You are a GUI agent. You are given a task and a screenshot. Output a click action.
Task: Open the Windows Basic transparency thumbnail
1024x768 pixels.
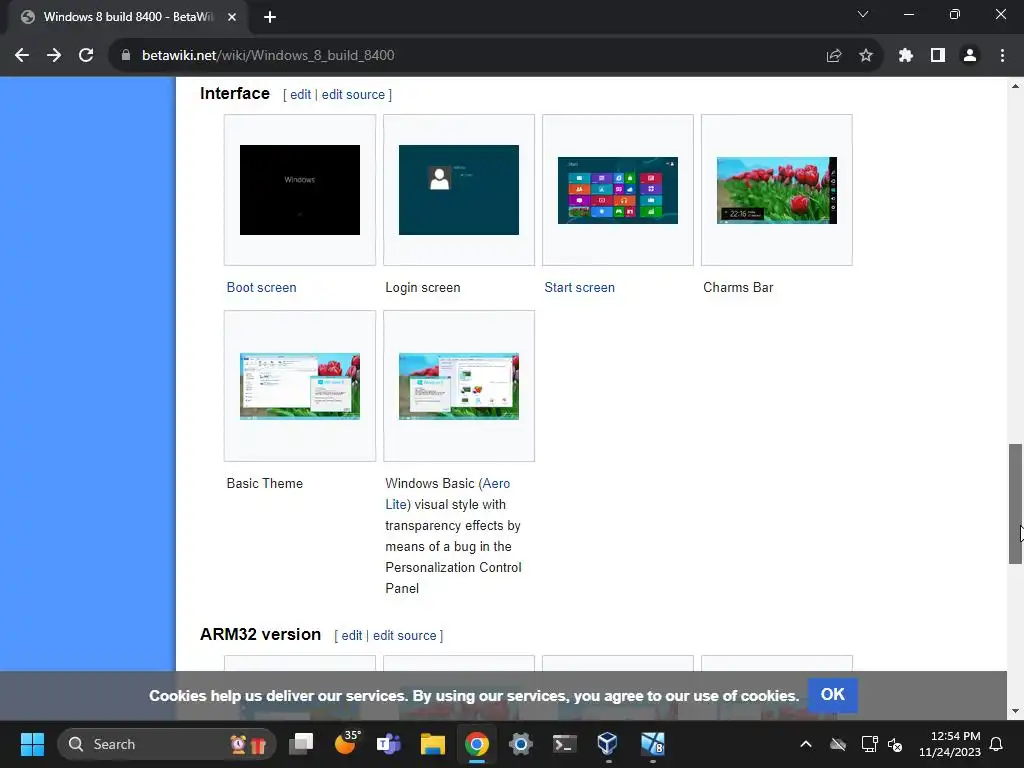click(459, 386)
